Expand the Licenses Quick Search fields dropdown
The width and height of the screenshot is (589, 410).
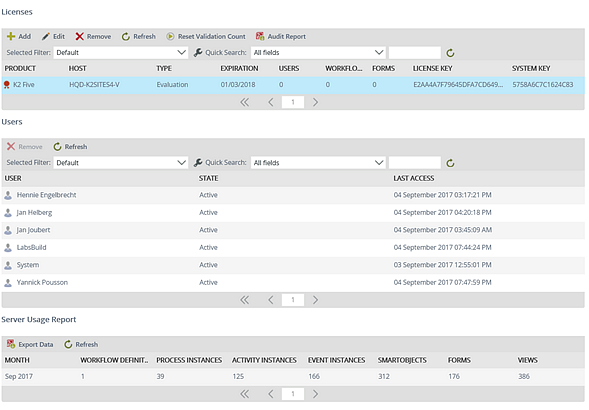[x=318, y=53]
